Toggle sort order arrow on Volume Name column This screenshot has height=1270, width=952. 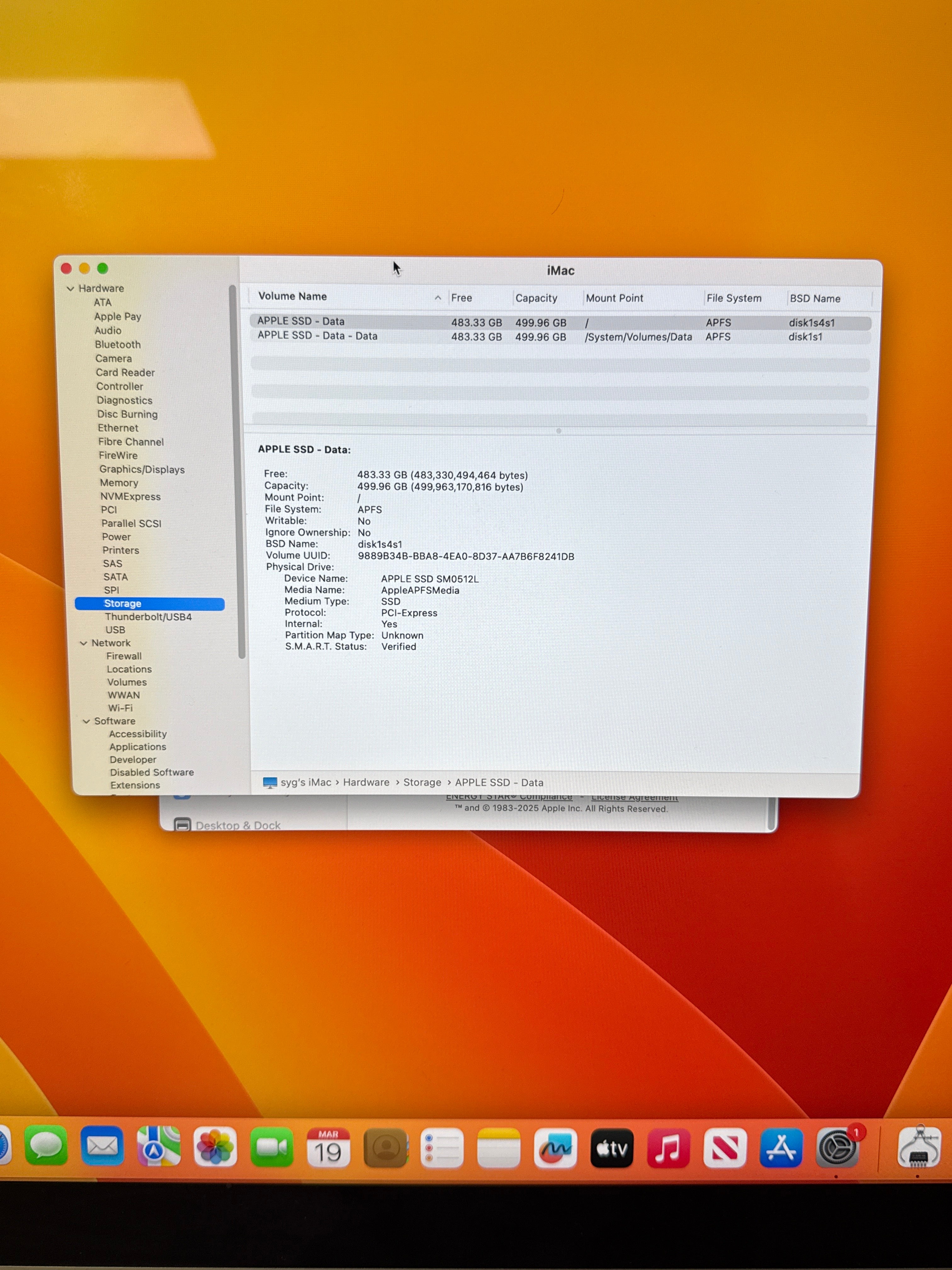[438, 297]
